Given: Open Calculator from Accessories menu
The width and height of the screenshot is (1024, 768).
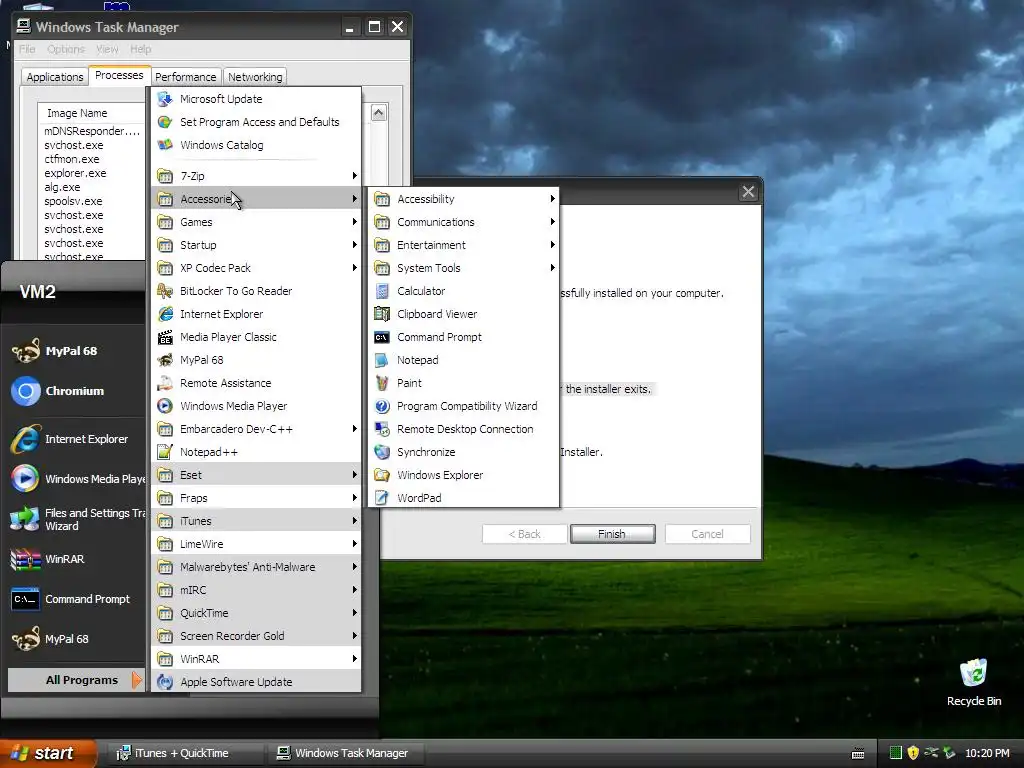Looking at the screenshot, I should pyautogui.click(x=463, y=291).
